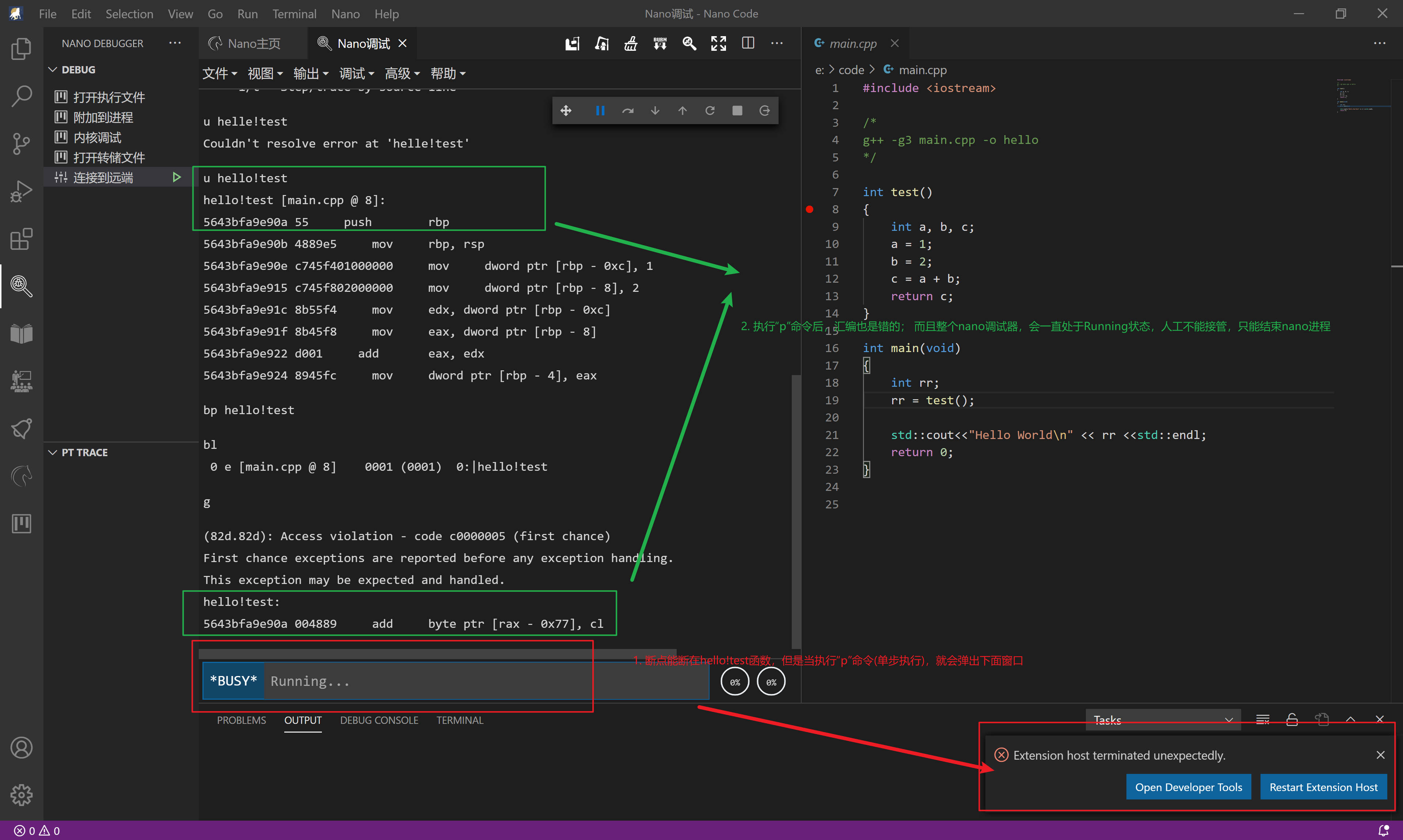Open the Explorer view in activity bar

pos(22,49)
